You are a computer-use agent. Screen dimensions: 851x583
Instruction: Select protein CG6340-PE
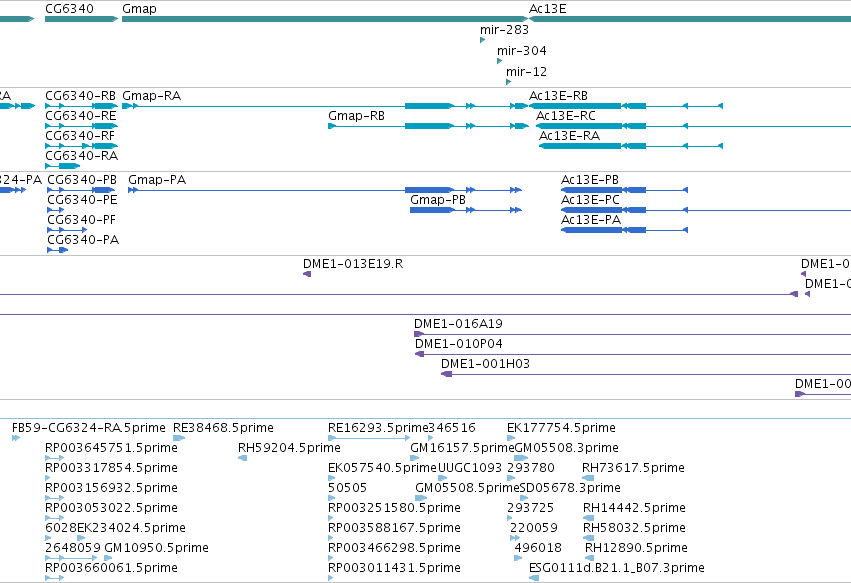point(55,210)
